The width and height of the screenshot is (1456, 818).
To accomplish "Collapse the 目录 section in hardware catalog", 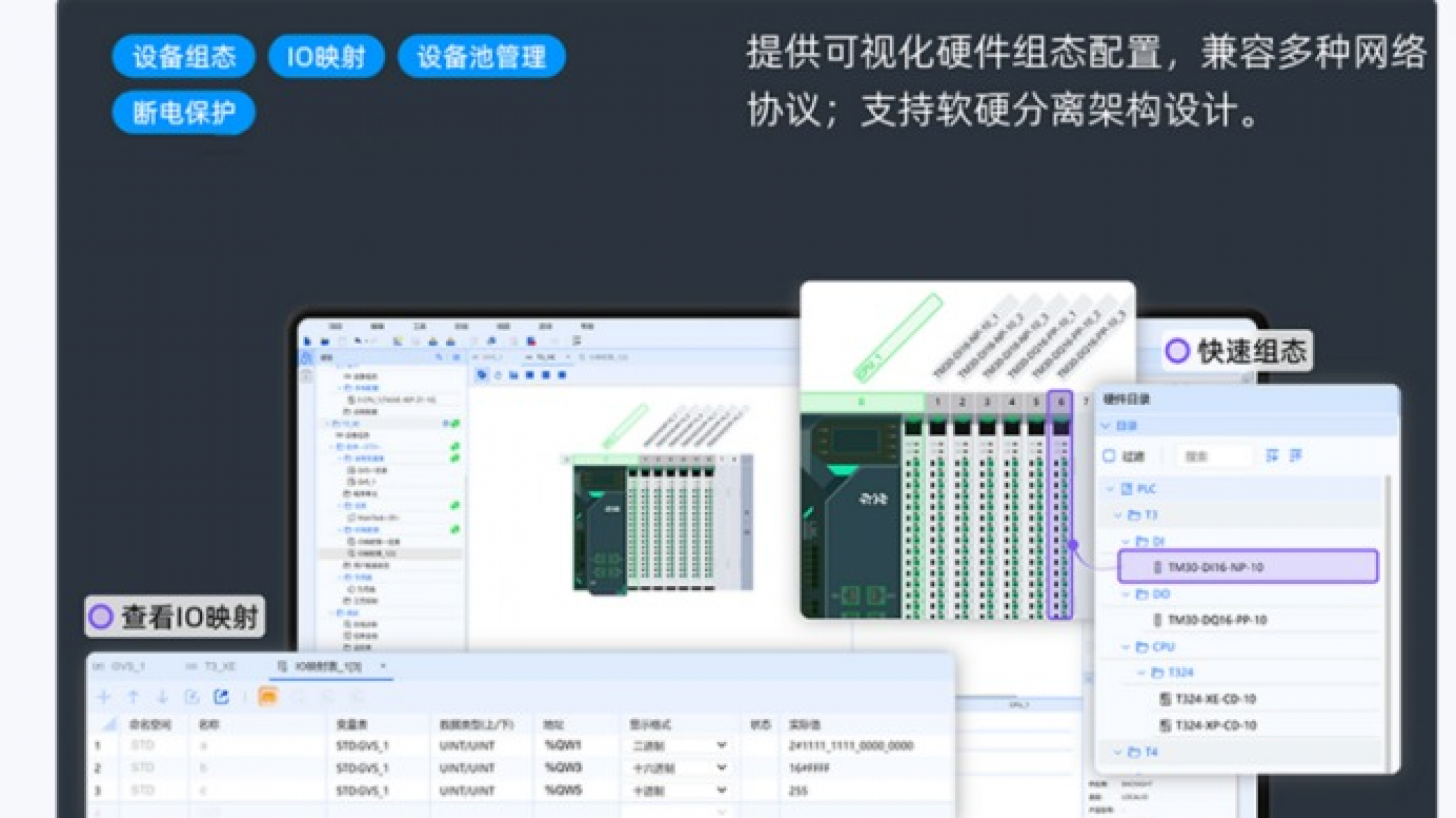I will pyautogui.click(x=1106, y=426).
